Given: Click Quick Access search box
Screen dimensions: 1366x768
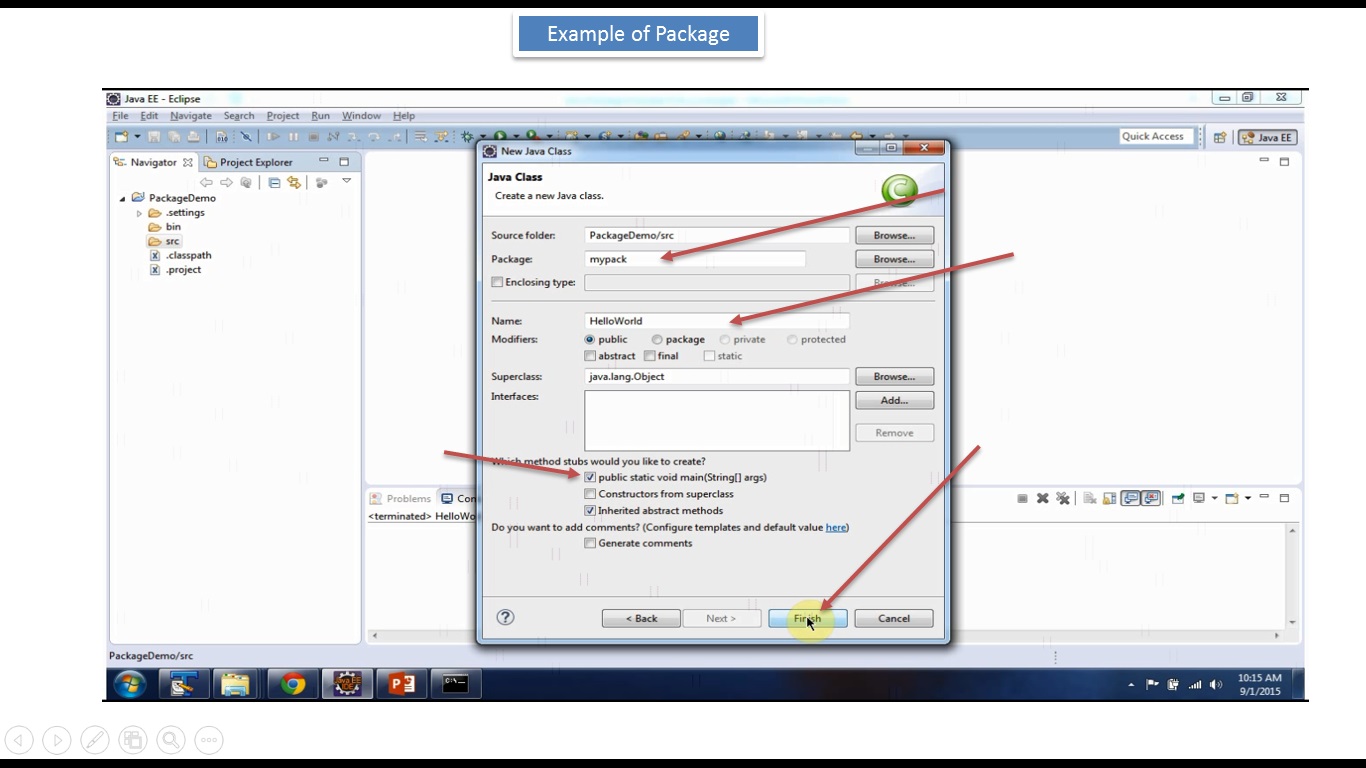Looking at the screenshot, I should [x=1157, y=137].
